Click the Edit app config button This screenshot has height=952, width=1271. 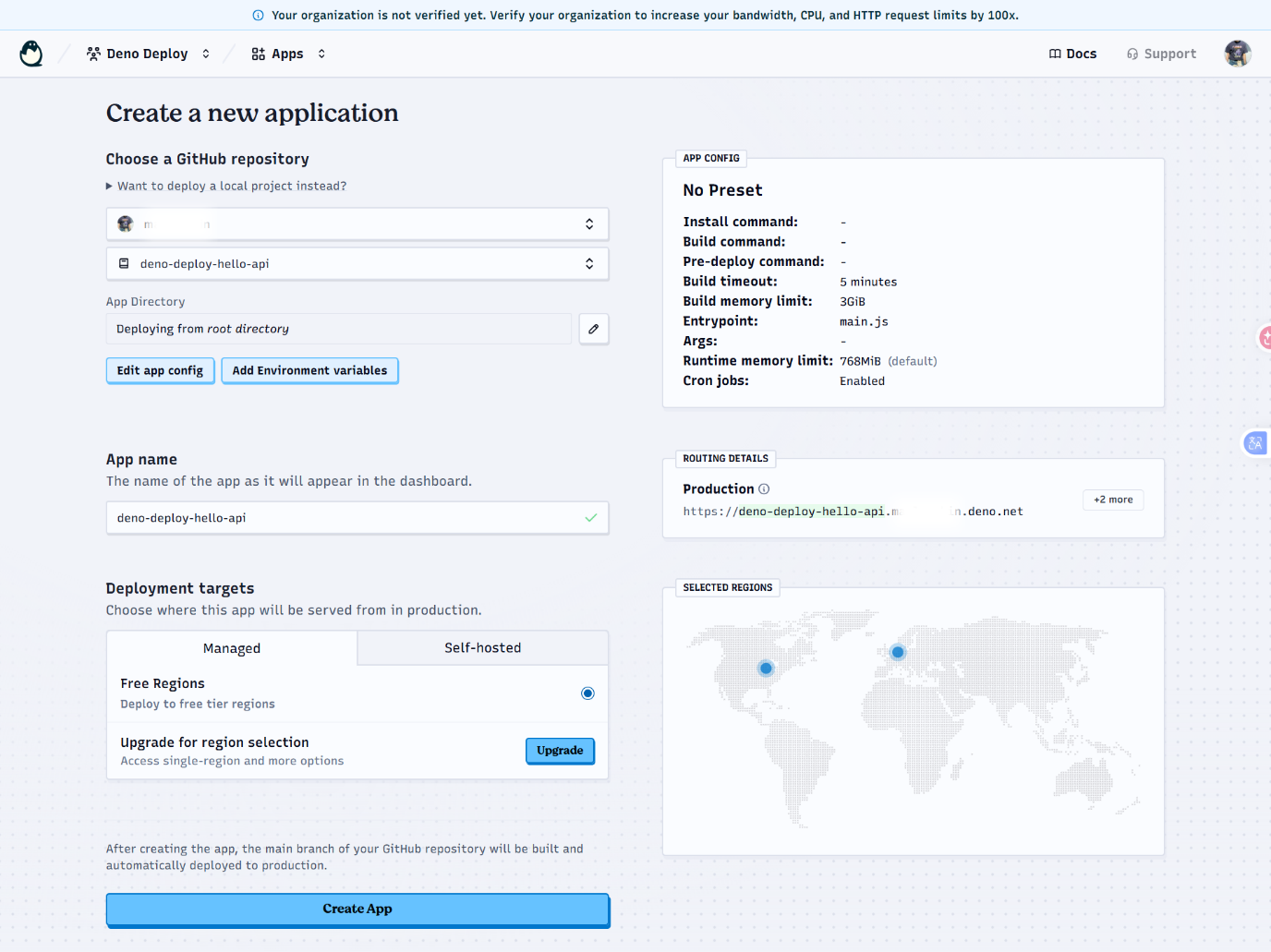(x=161, y=370)
